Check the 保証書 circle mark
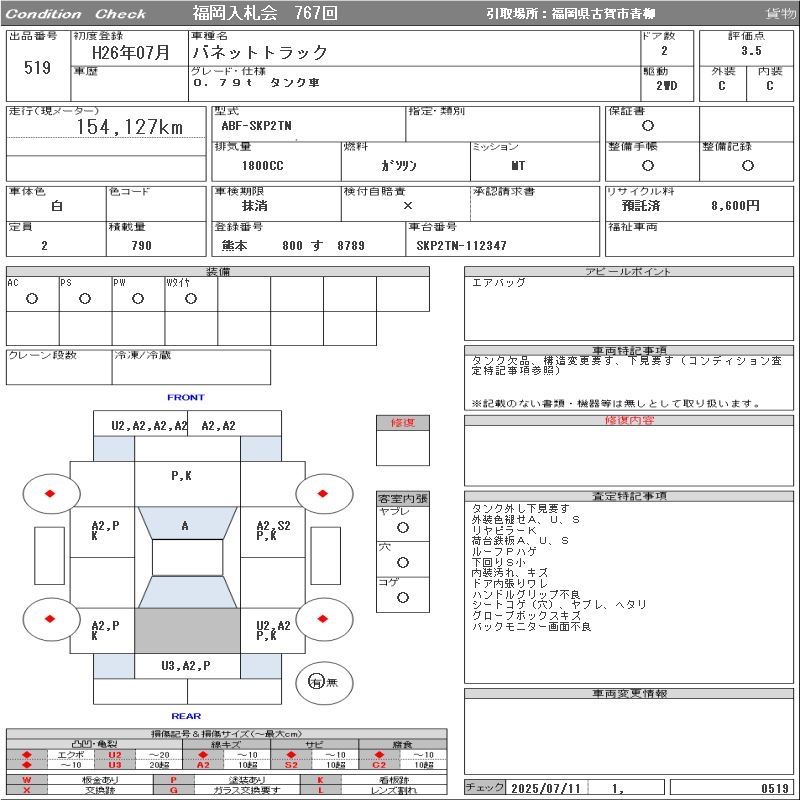This screenshot has height=800, width=800. pos(648,126)
